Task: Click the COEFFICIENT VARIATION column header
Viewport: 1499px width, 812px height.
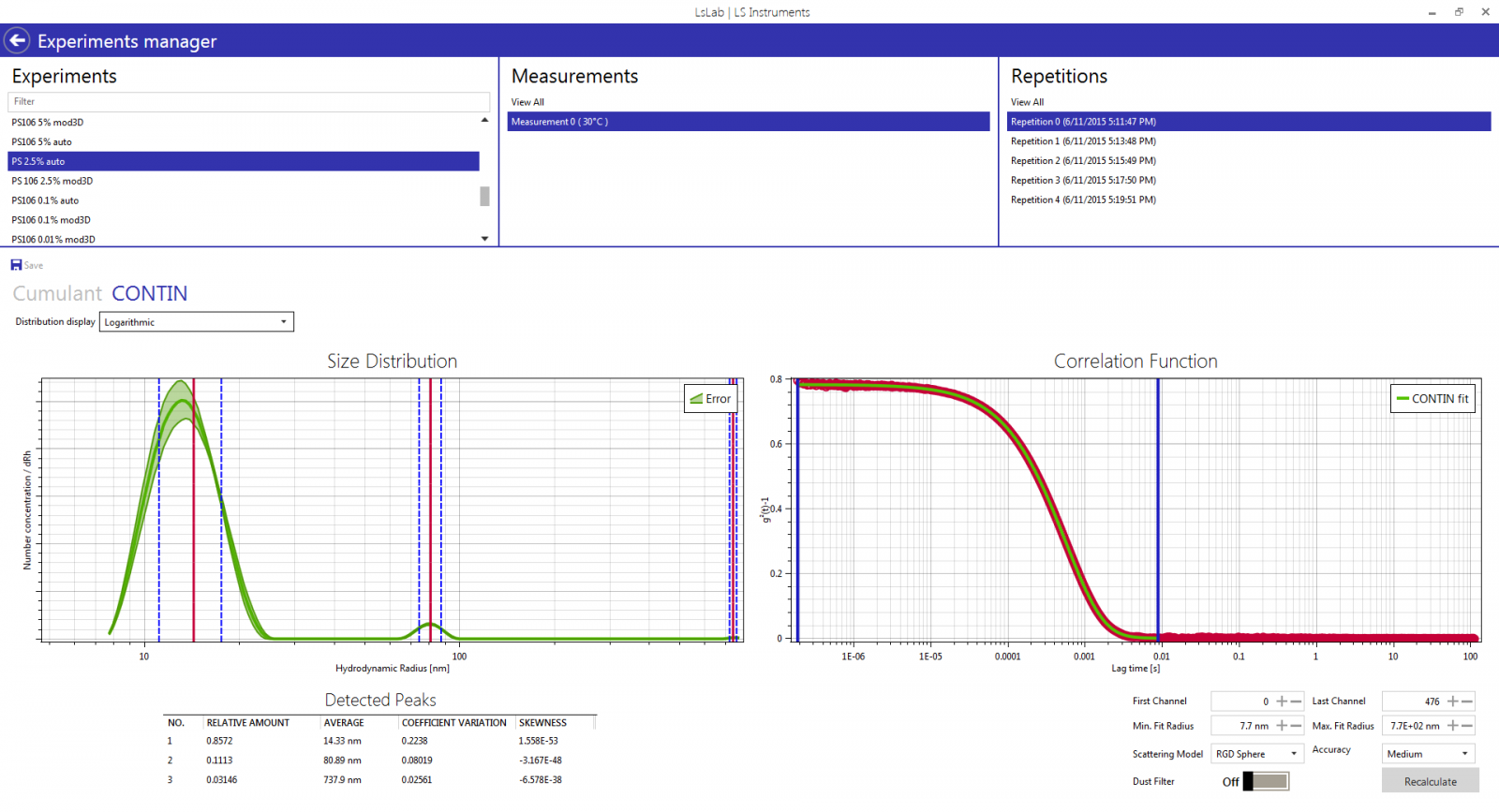Action: click(454, 723)
